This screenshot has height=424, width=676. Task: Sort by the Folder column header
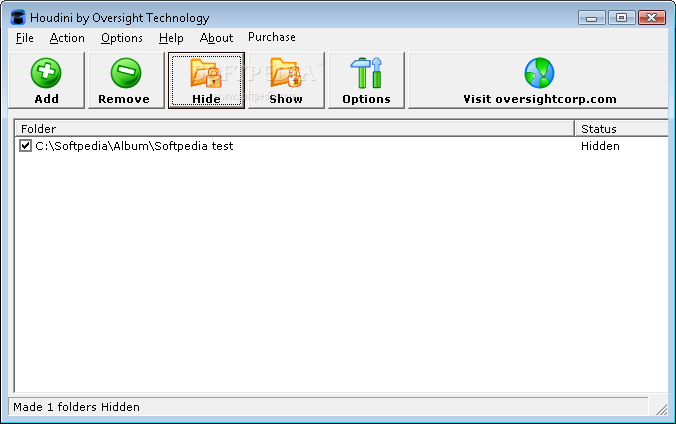coord(295,129)
